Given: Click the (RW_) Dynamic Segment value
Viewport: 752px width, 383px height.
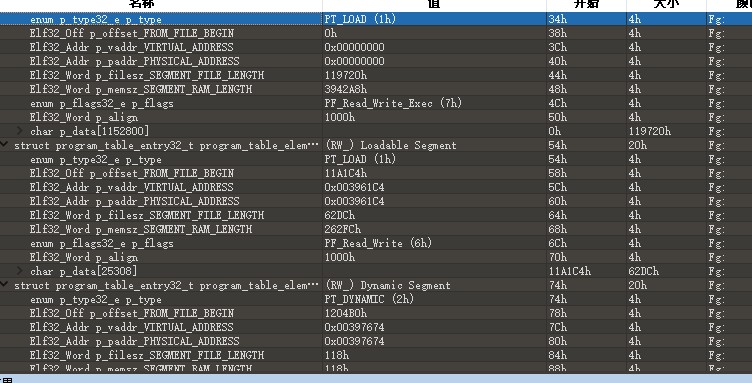Looking at the screenshot, I should pos(388,285).
